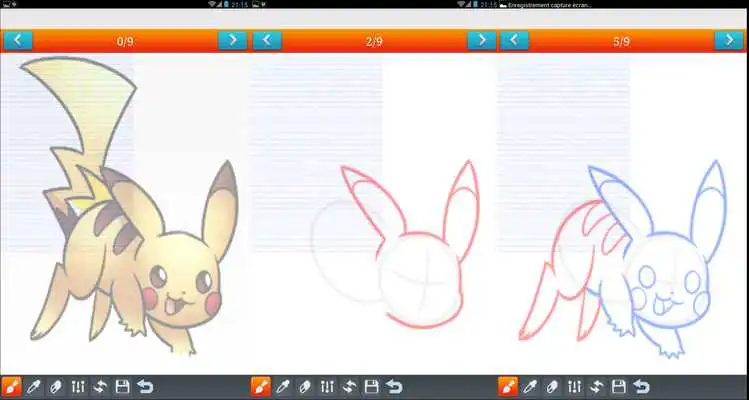Go to previous step from 0/9

[18, 41]
